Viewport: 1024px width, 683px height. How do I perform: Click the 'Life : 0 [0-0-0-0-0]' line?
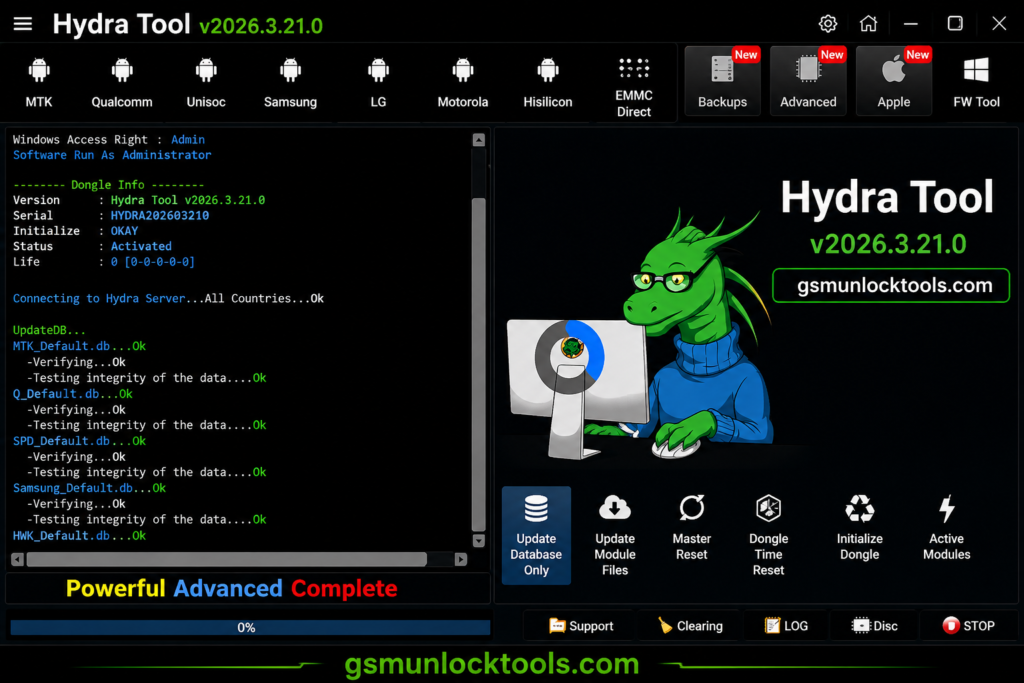click(x=104, y=262)
